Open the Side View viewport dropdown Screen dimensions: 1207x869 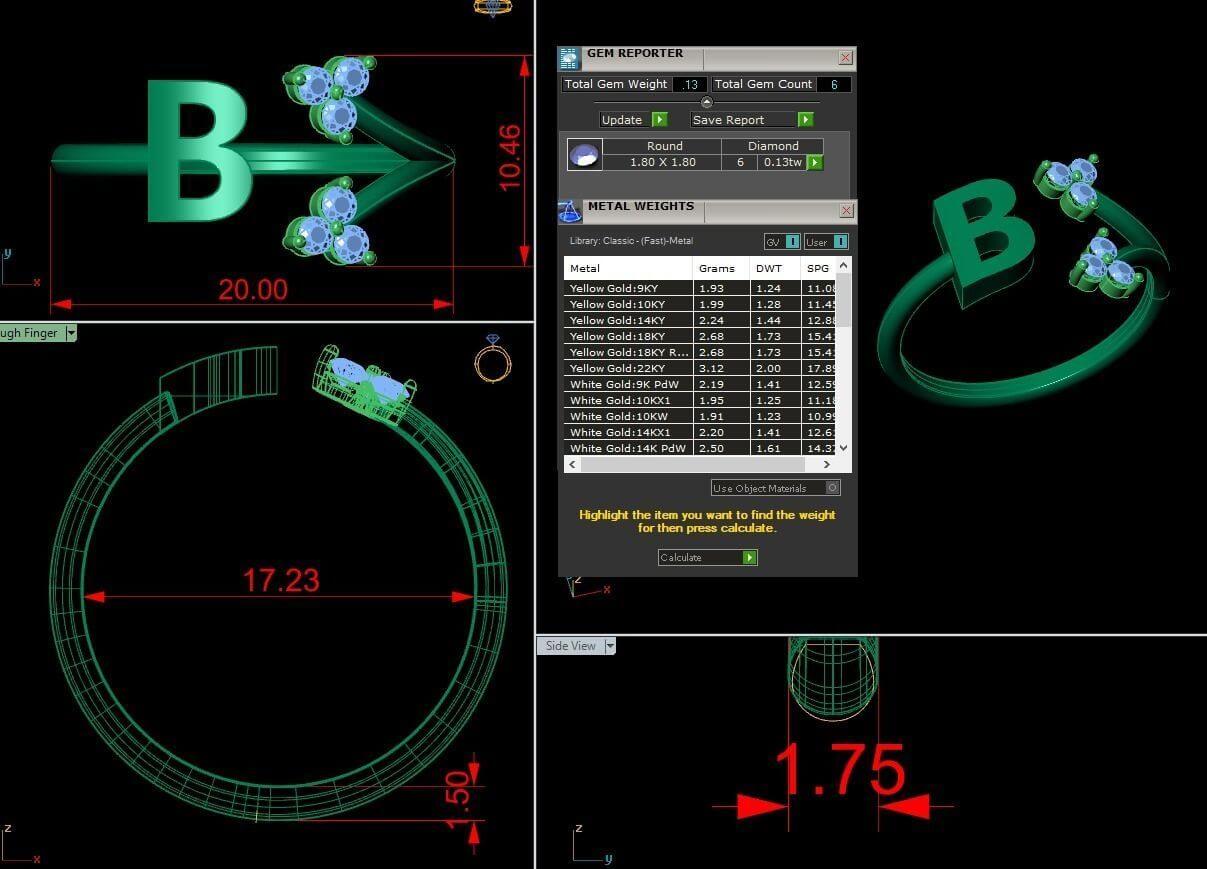click(610, 646)
